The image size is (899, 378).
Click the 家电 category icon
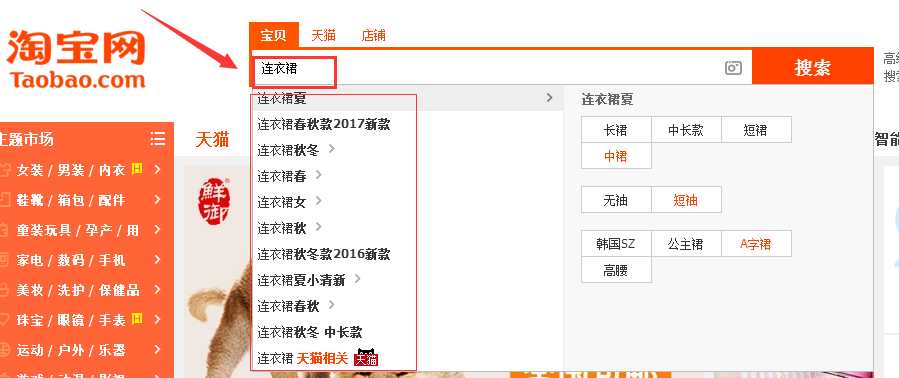click(x=5, y=260)
